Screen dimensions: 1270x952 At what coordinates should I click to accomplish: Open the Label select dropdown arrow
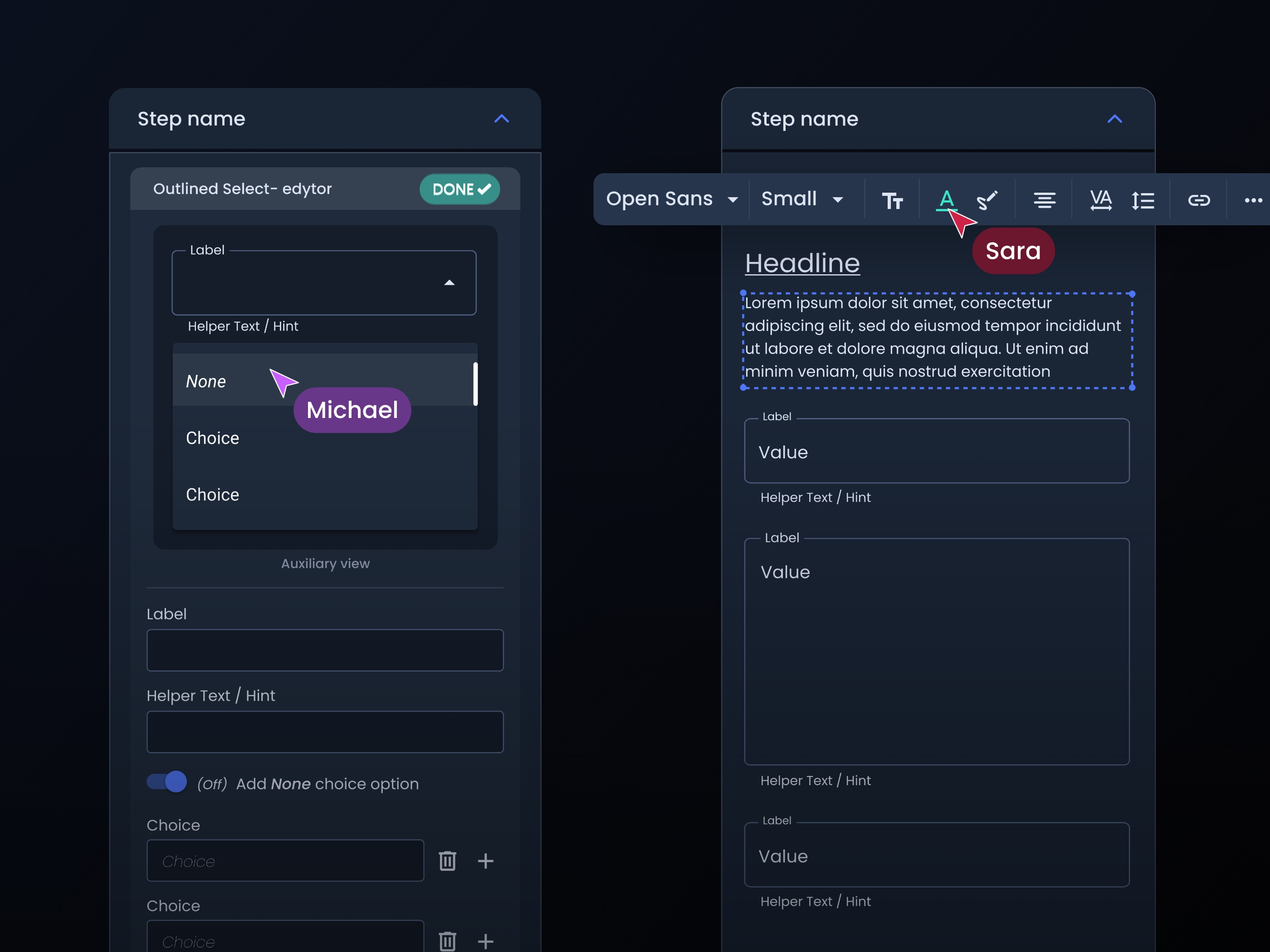(449, 282)
